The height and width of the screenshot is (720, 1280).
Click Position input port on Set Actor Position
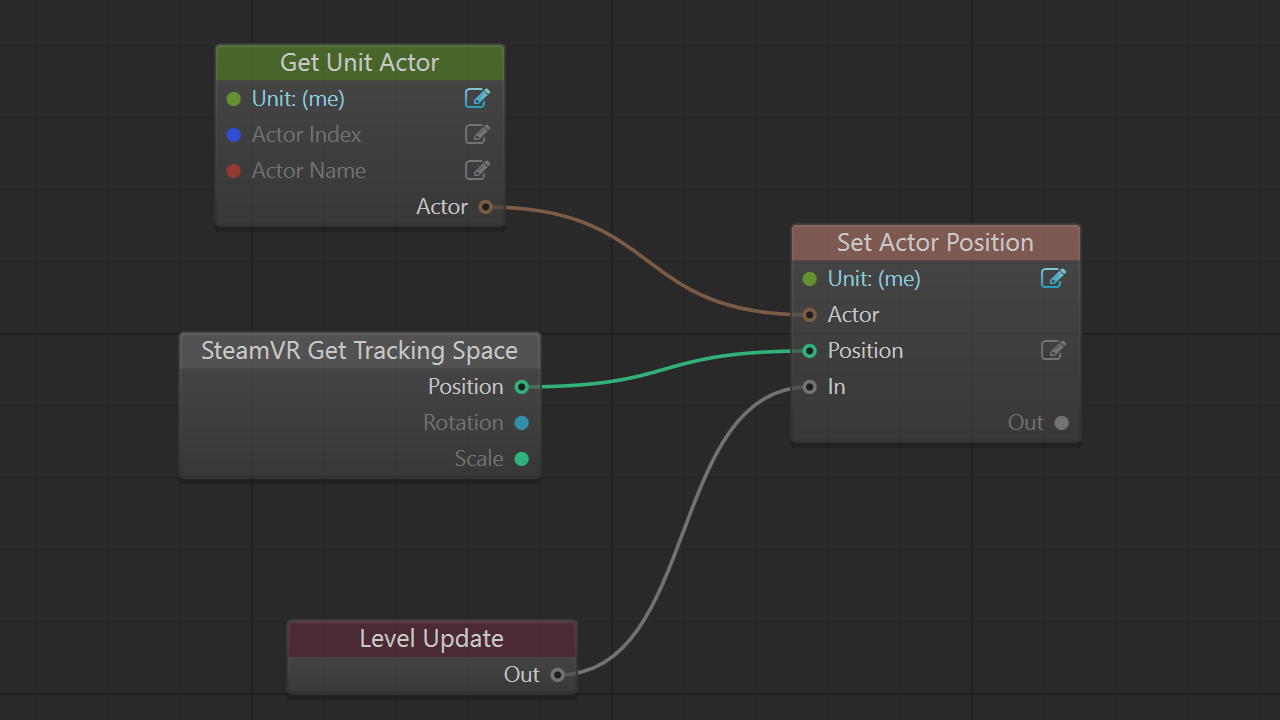pyautogui.click(x=810, y=351)
